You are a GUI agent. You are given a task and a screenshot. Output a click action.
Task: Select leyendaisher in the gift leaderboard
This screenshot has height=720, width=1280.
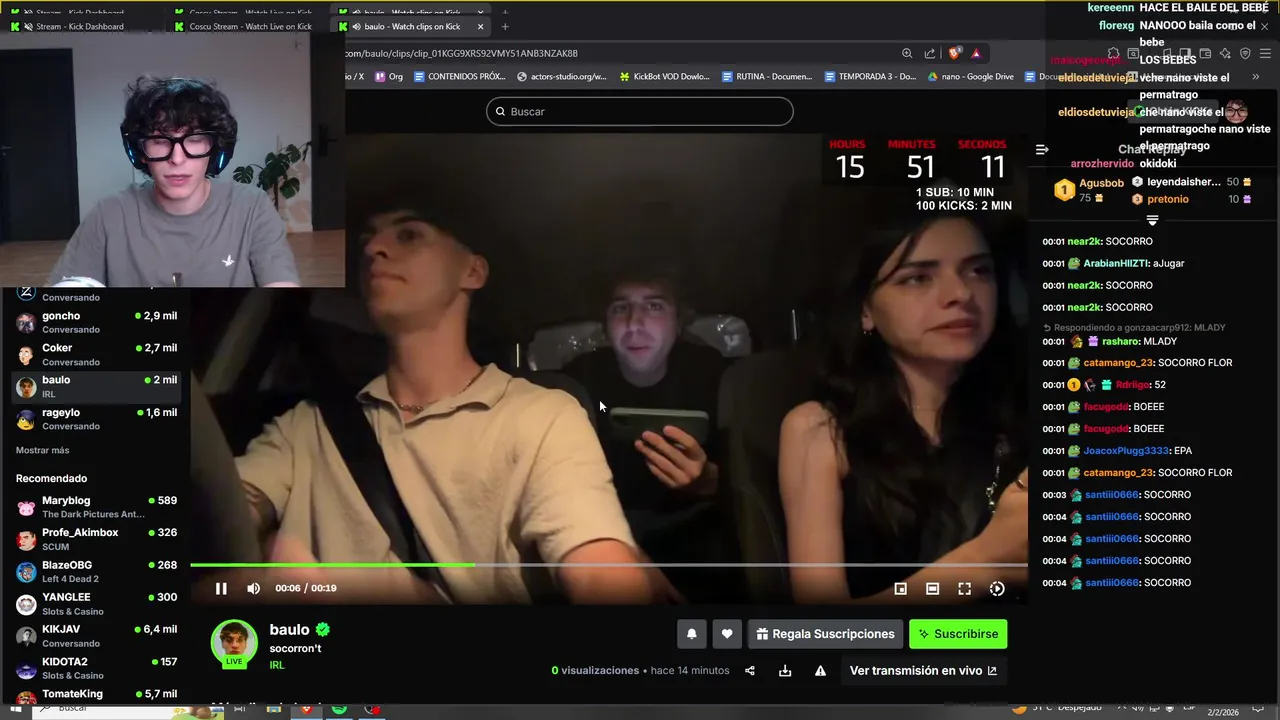click(1184, 182)
